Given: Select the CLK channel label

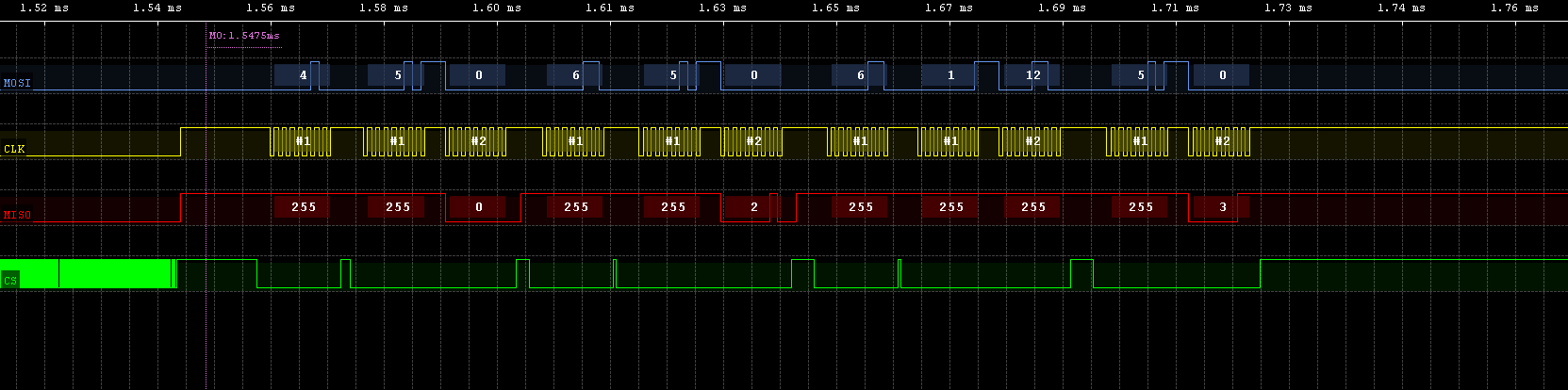Looking at the screenshot, I should (14, 149).
